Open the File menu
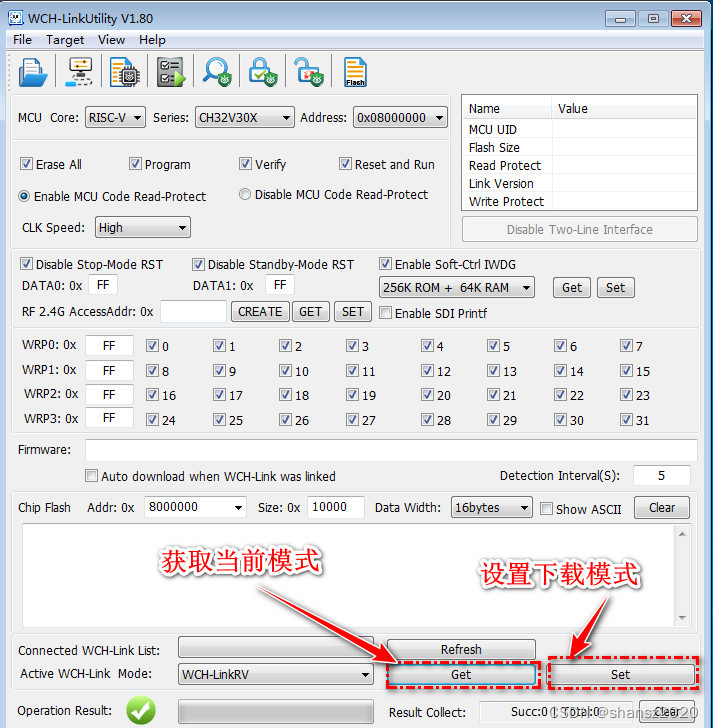Image resolution: width=713 pixels, height=728 pixels. [22, 40]
